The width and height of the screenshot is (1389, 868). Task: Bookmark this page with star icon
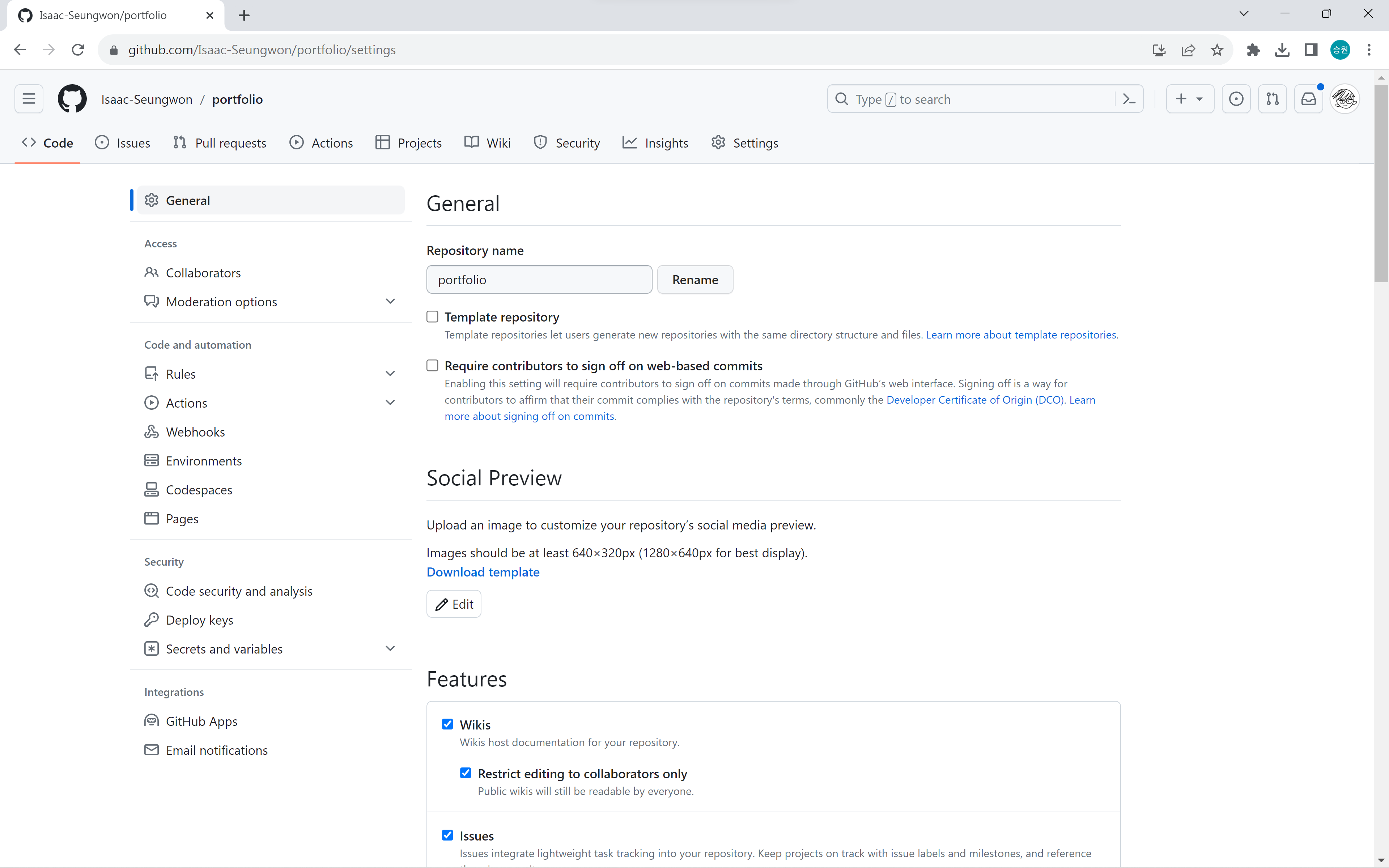(x=1217, y=50)
